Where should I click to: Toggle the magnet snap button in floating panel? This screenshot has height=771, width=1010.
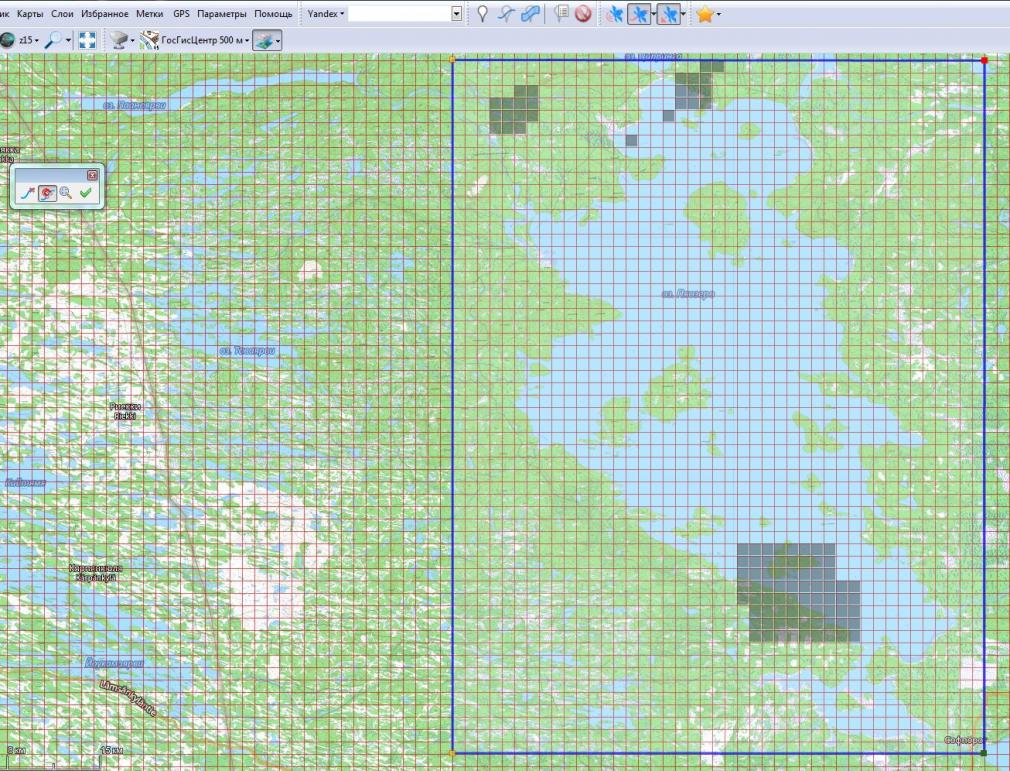pos(46,193)
